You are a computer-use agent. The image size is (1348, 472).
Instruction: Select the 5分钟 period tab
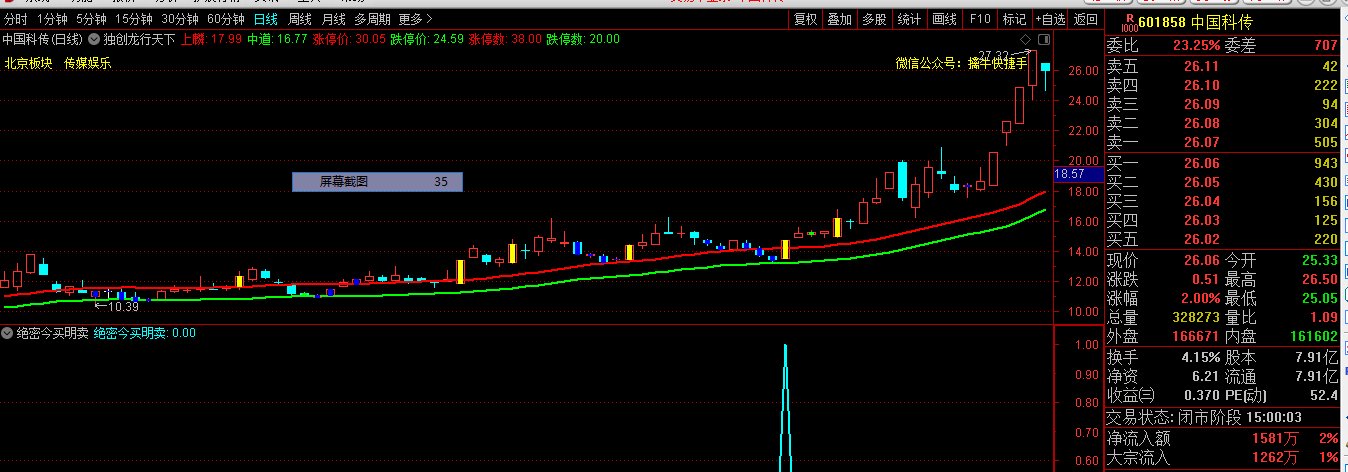[x=91, y=19]
